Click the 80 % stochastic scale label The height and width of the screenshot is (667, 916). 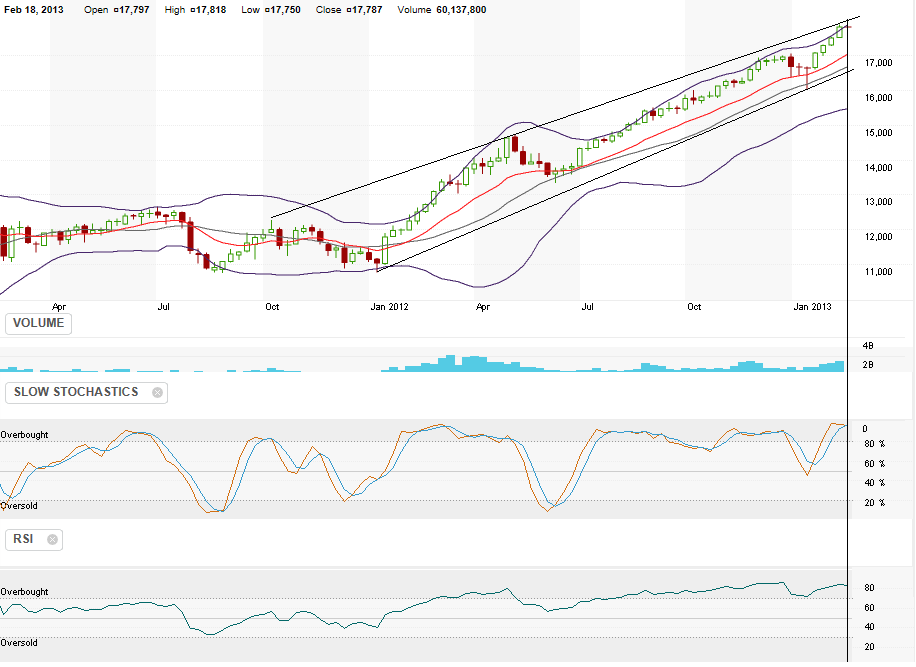[x=874, y=444]
